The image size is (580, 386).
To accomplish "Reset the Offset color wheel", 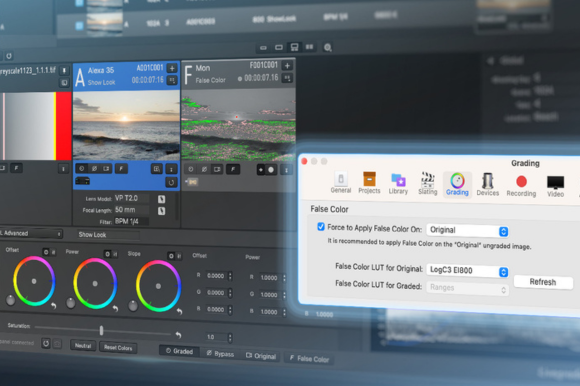I will 54,306.
